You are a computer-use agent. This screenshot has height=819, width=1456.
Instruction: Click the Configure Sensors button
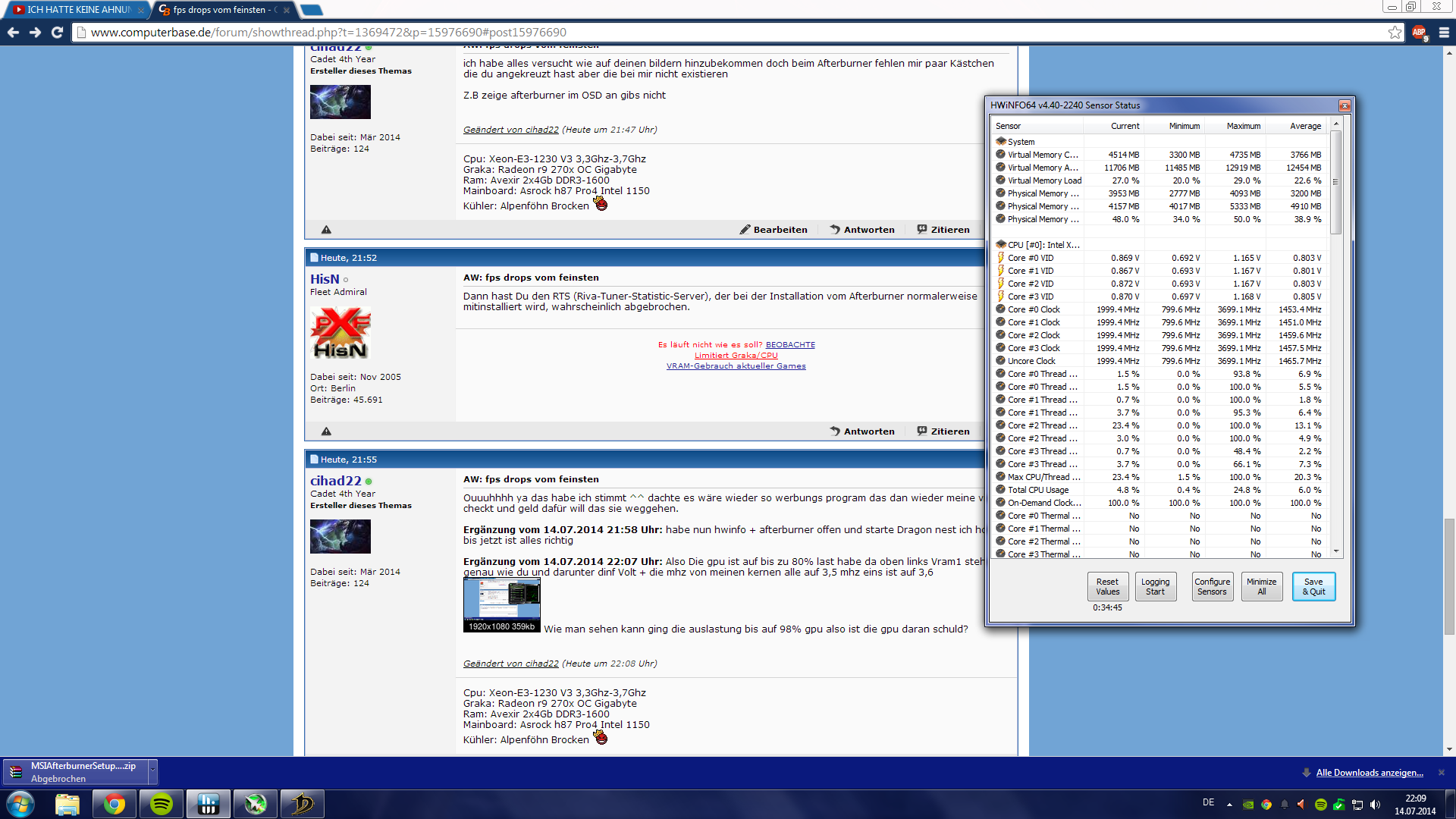coord(1212,586)
